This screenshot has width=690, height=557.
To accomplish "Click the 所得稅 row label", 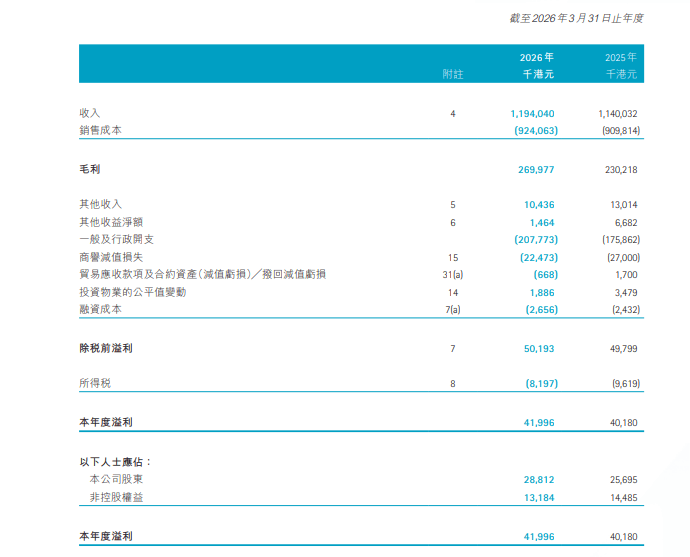I will (x=95, y=383).
